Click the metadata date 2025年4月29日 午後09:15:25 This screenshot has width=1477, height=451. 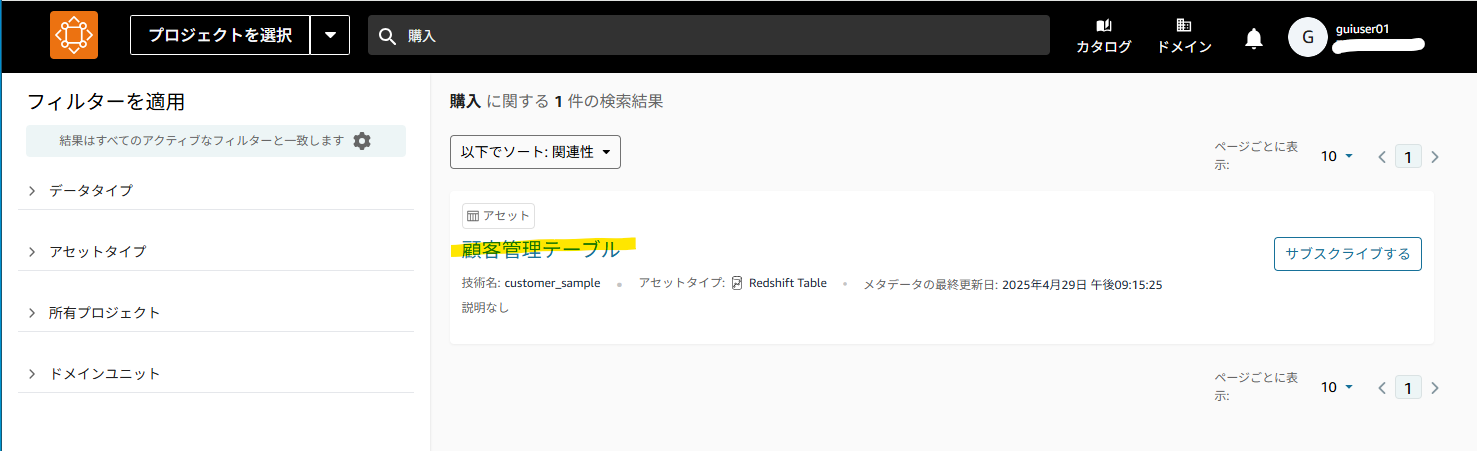1081,285
